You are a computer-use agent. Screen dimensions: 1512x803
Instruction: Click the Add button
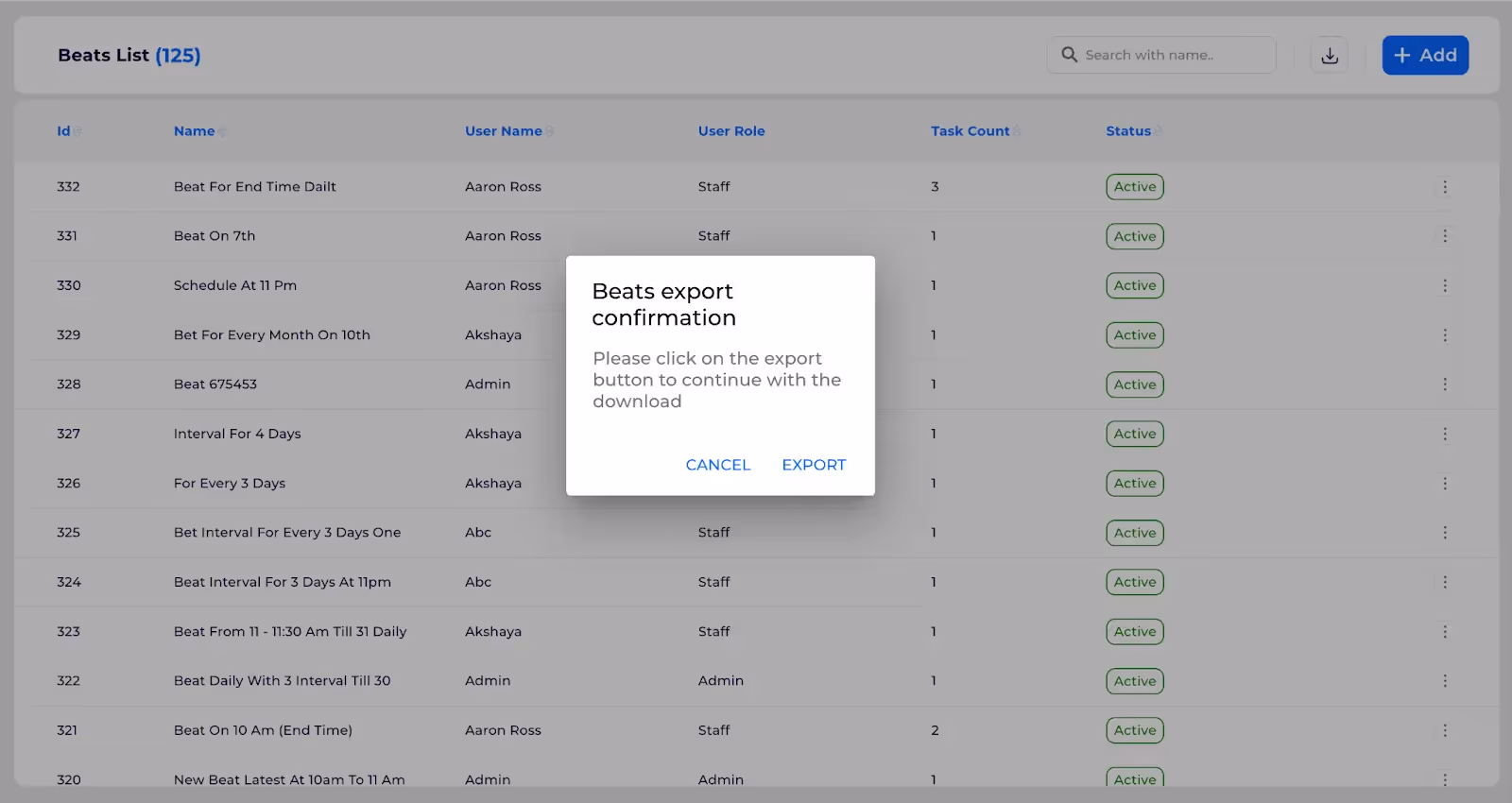(1425, 55)
